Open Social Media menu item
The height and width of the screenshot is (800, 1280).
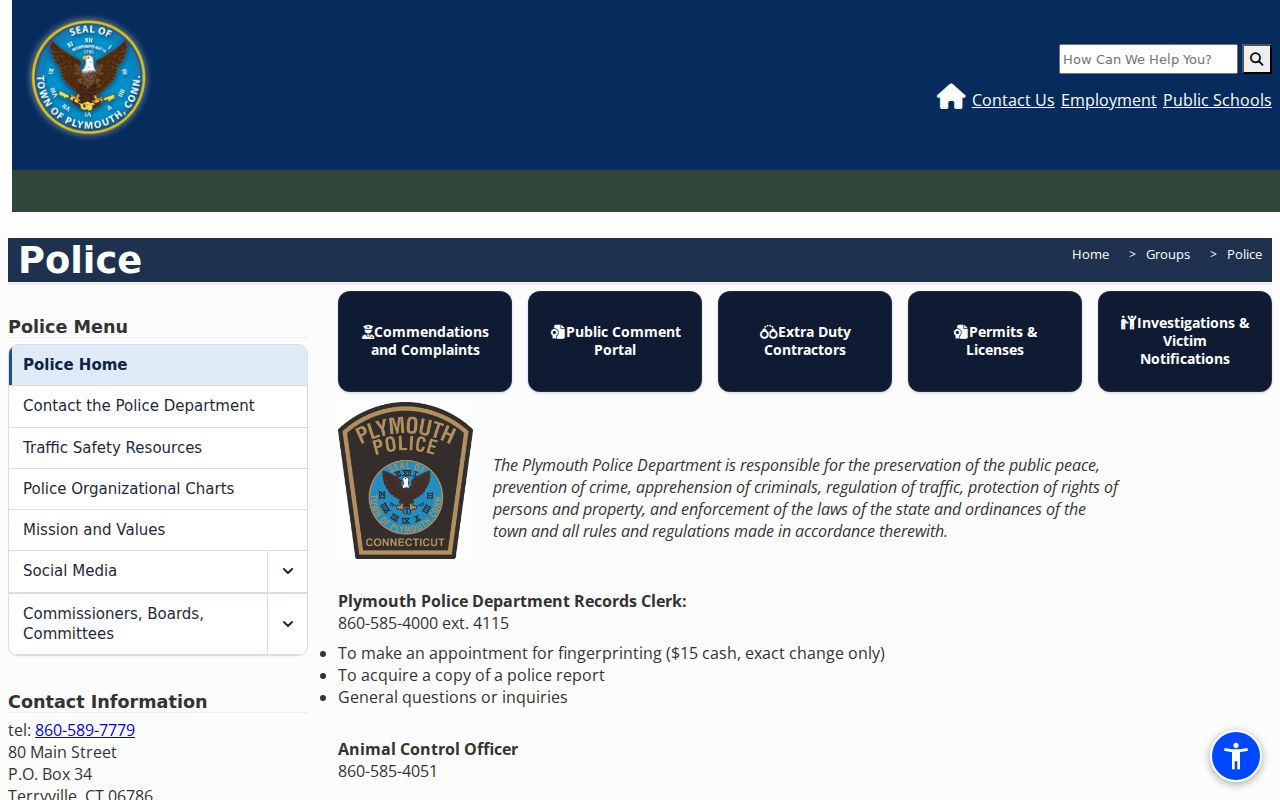138,571
